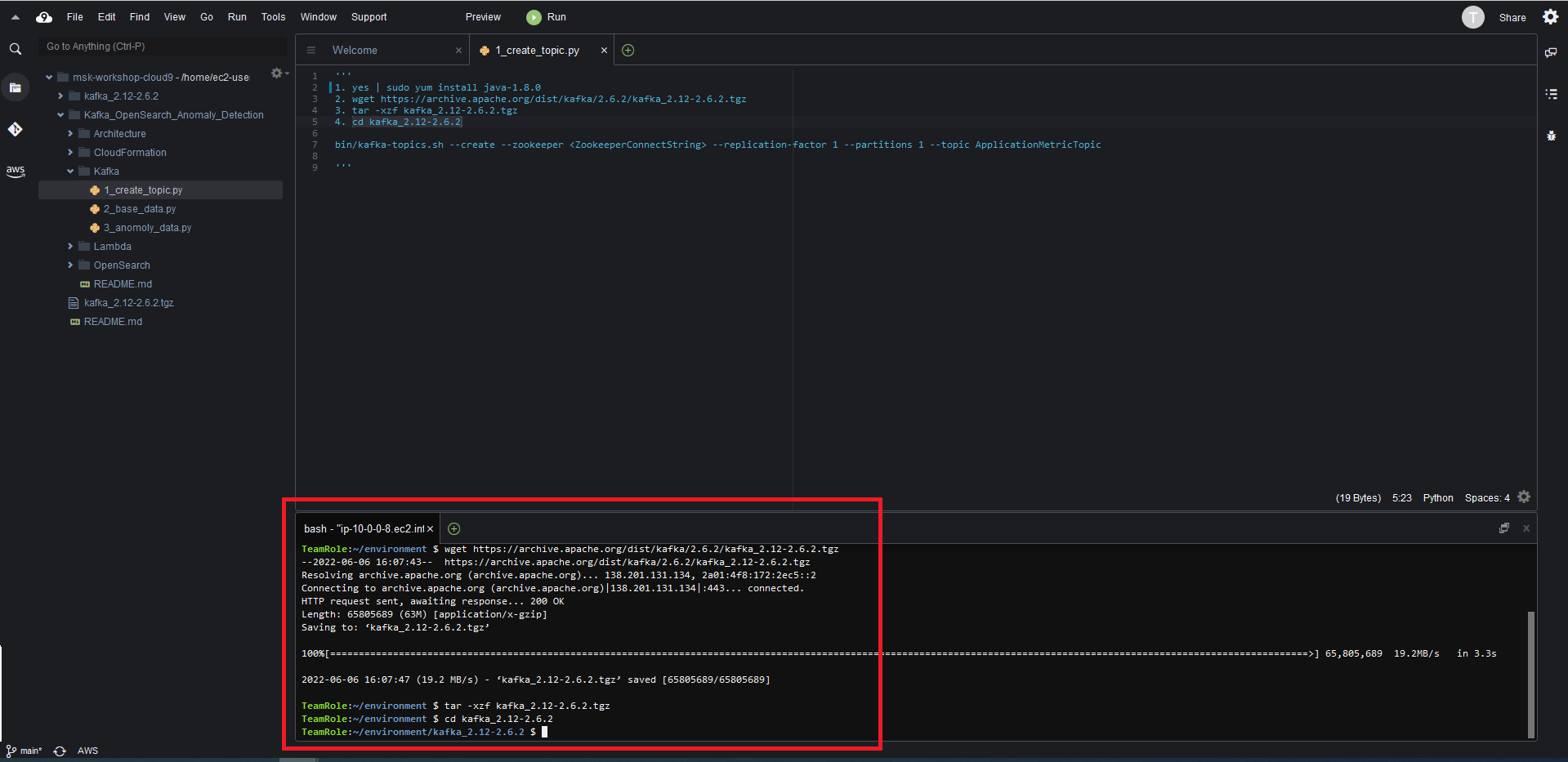1568x762 pixels.
Task: Open the Collaborate panel icon on right
Action: 1551,52
